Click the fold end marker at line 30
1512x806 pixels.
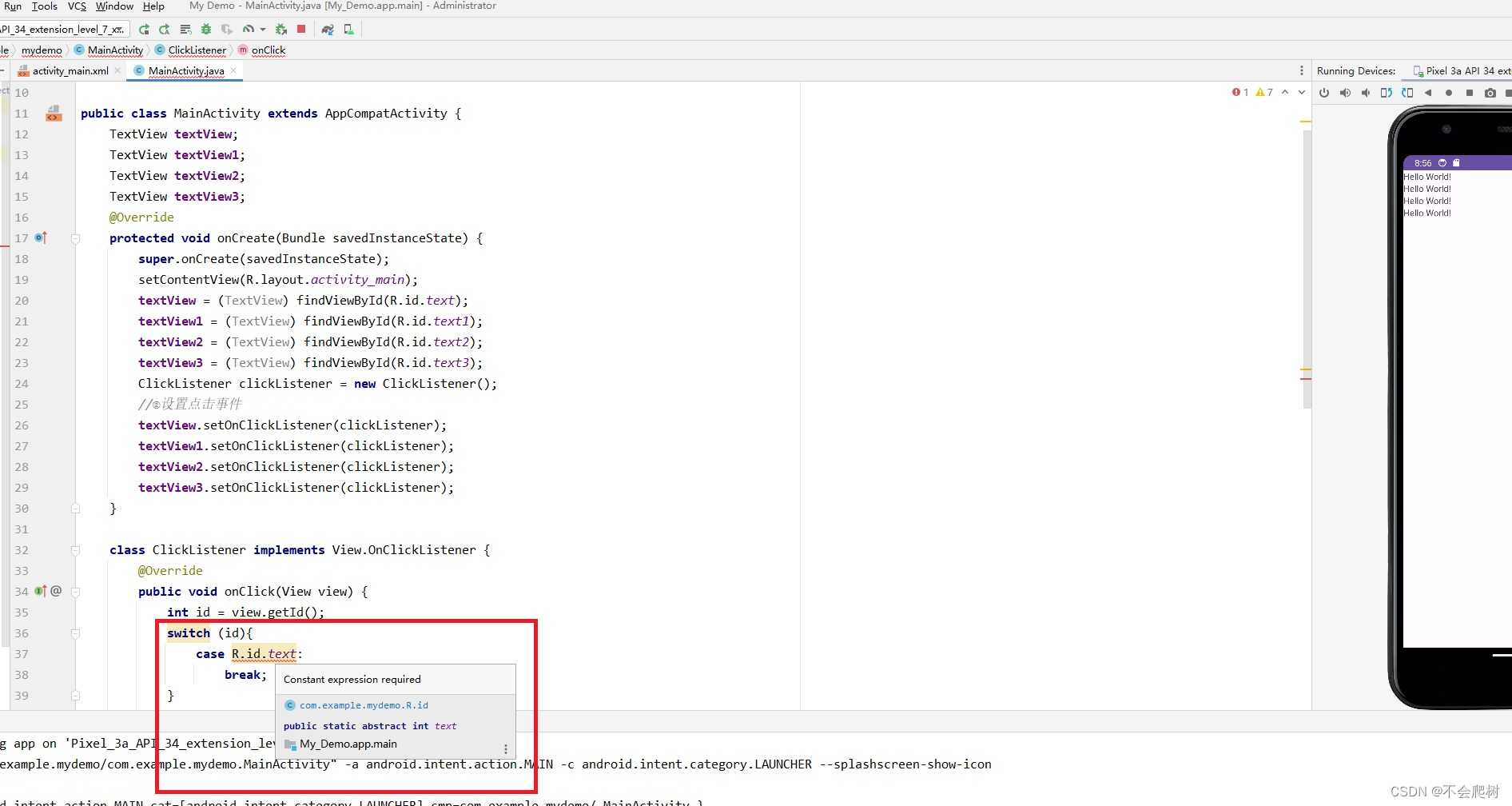coord(75,509)
